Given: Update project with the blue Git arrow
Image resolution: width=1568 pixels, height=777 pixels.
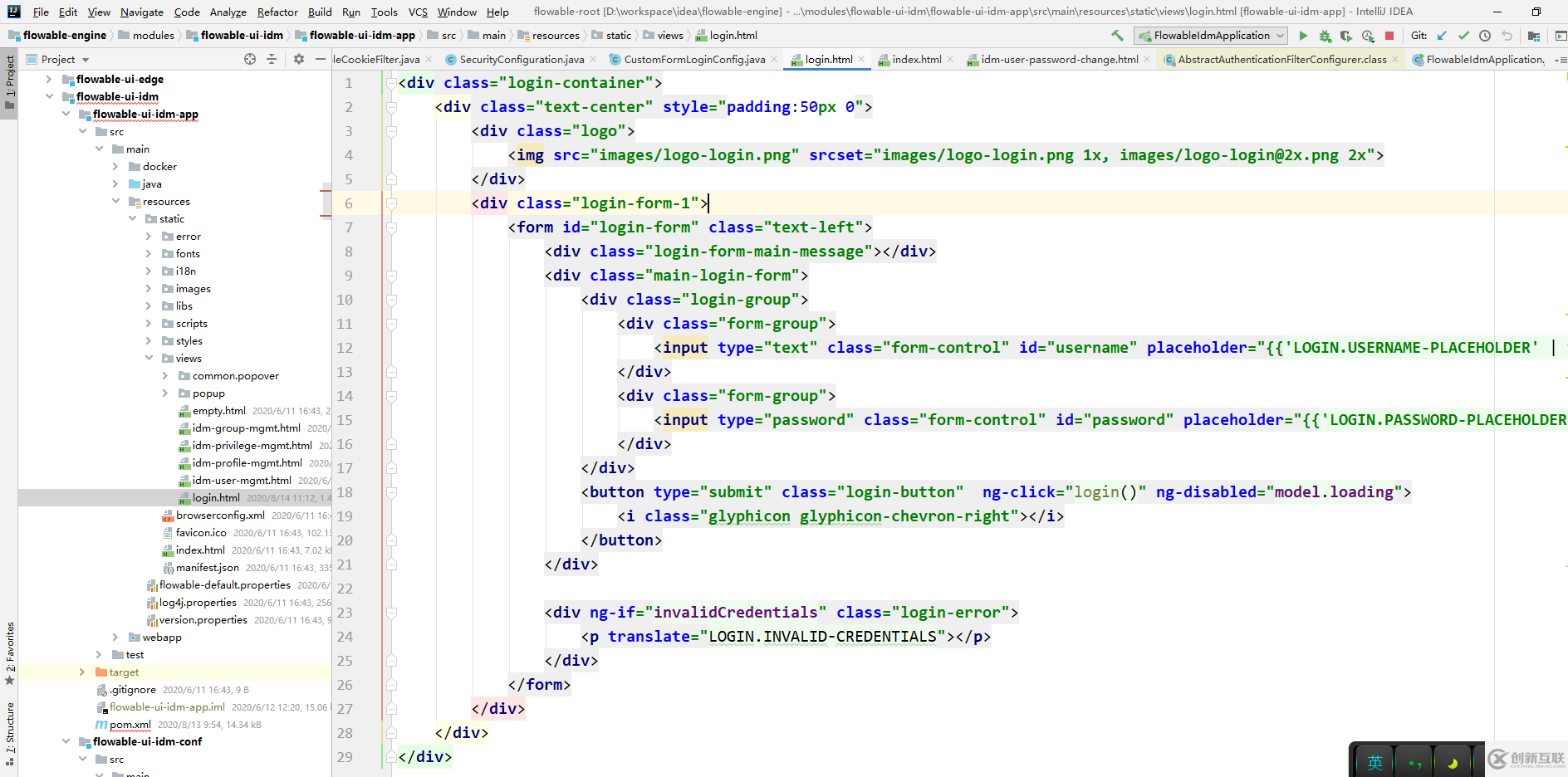Looking at the screenshot, I should pyautogui.click(x=1442, y=36).
